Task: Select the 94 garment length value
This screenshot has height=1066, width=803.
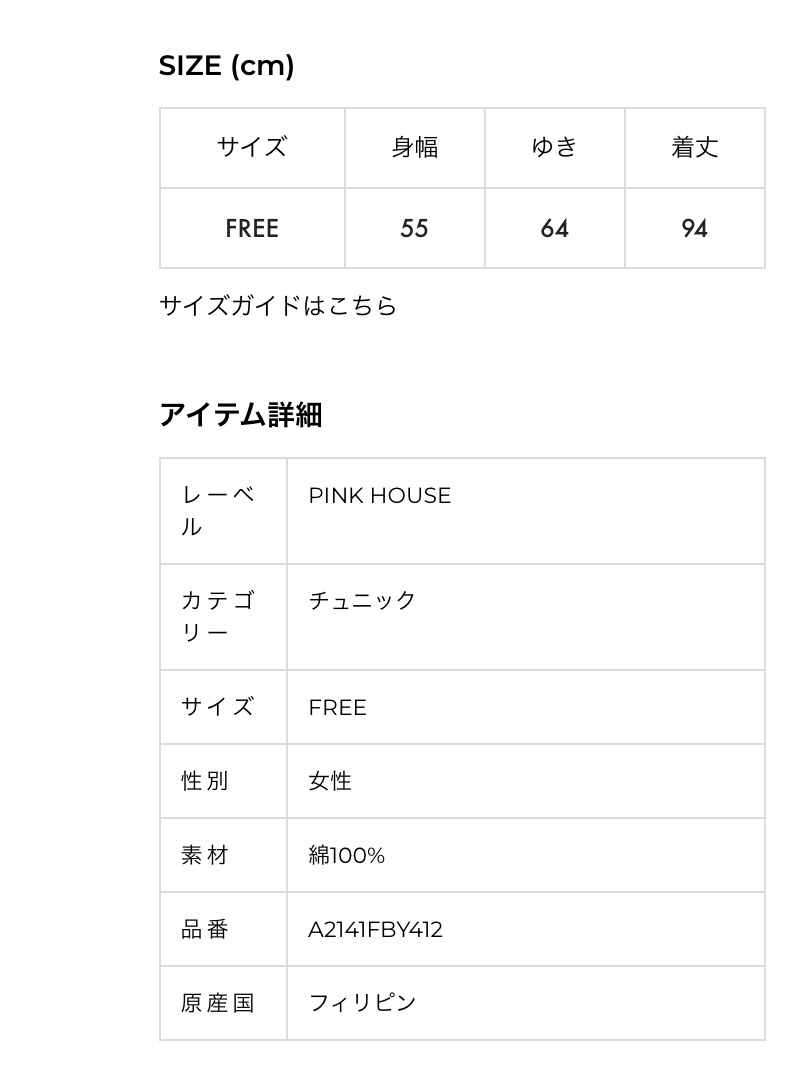Action: (x=694, y=228)
